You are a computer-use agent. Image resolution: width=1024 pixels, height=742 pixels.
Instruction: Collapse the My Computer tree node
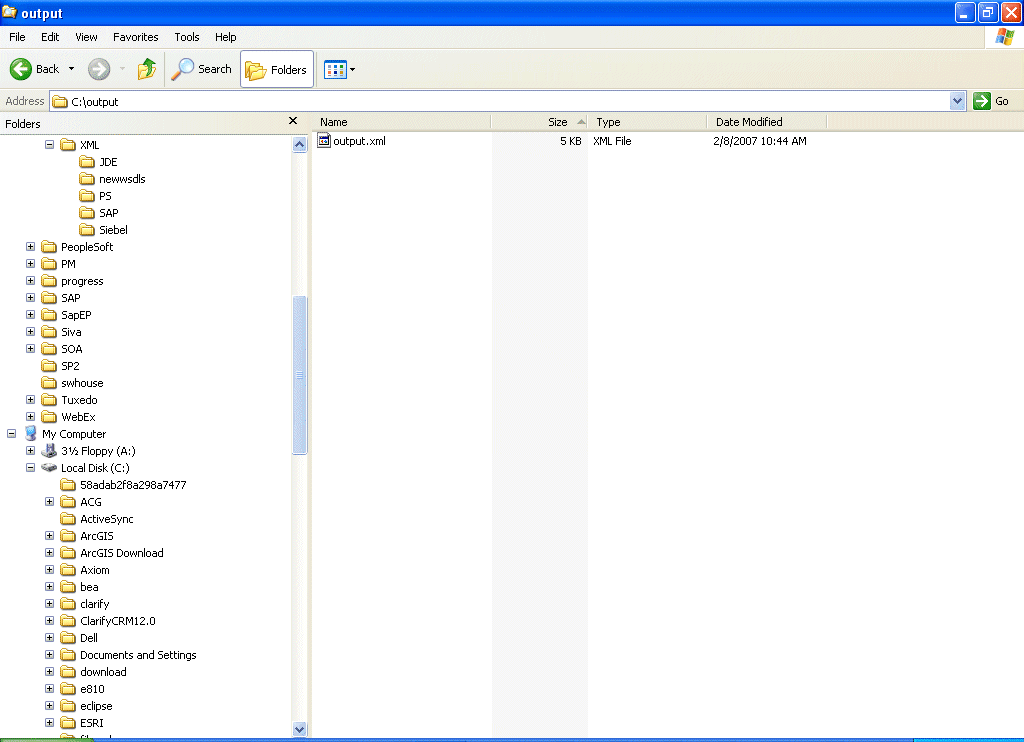[10, 433]
